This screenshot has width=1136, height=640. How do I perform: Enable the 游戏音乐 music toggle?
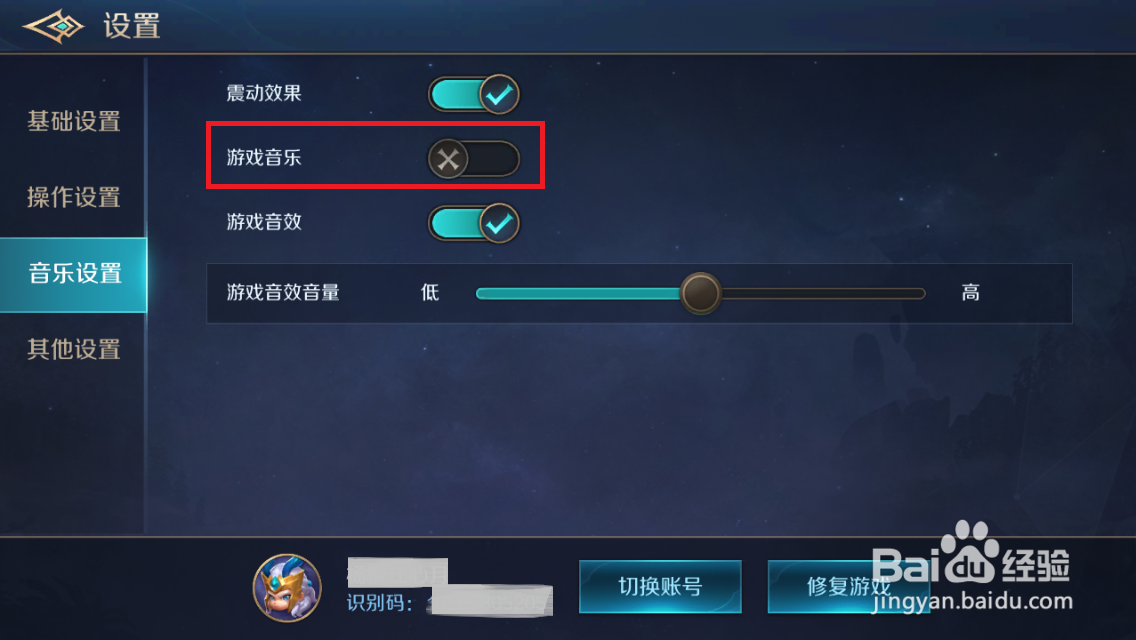(474, 159)
